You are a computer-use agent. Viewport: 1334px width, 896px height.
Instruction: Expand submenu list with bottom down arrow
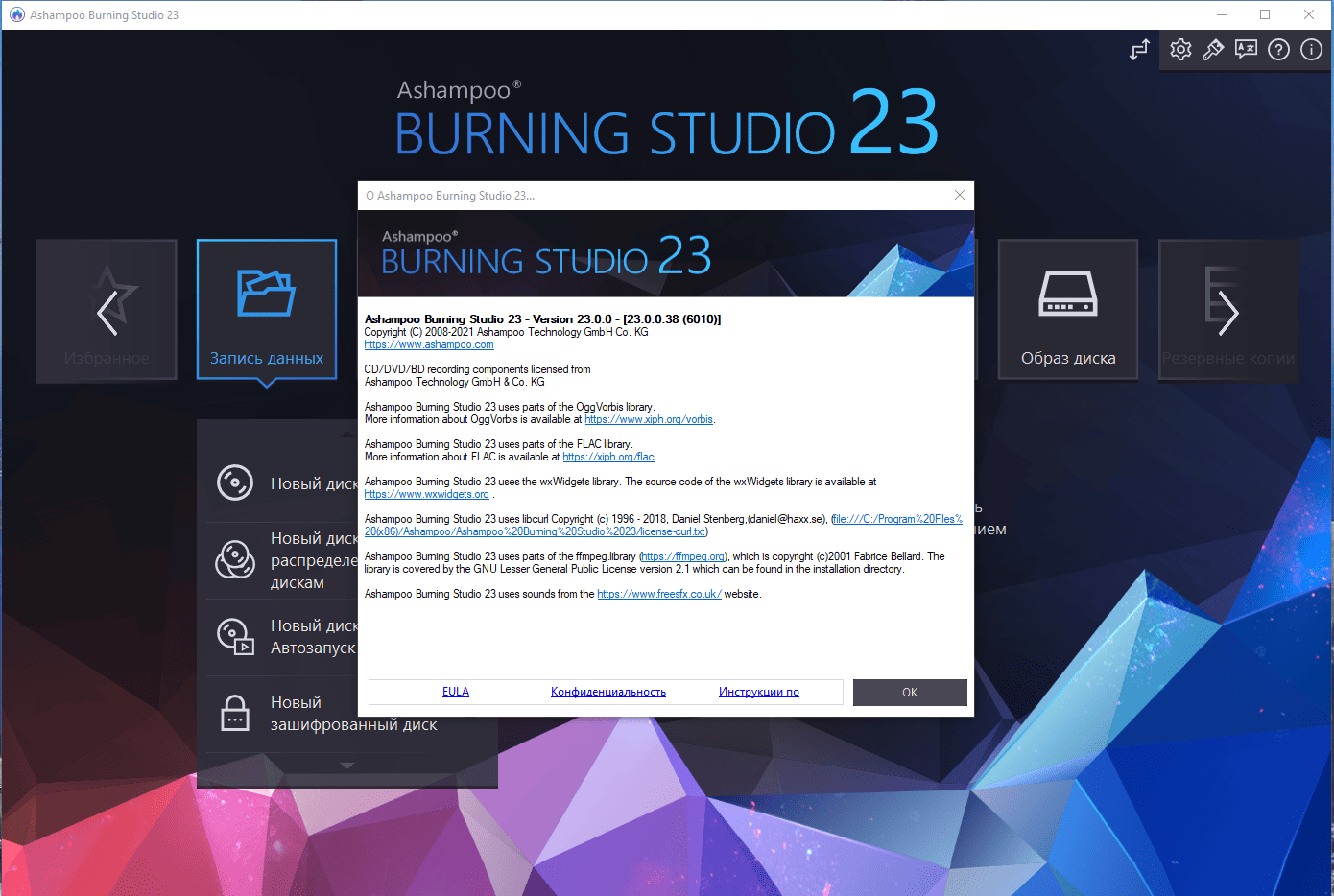[347, 766]
